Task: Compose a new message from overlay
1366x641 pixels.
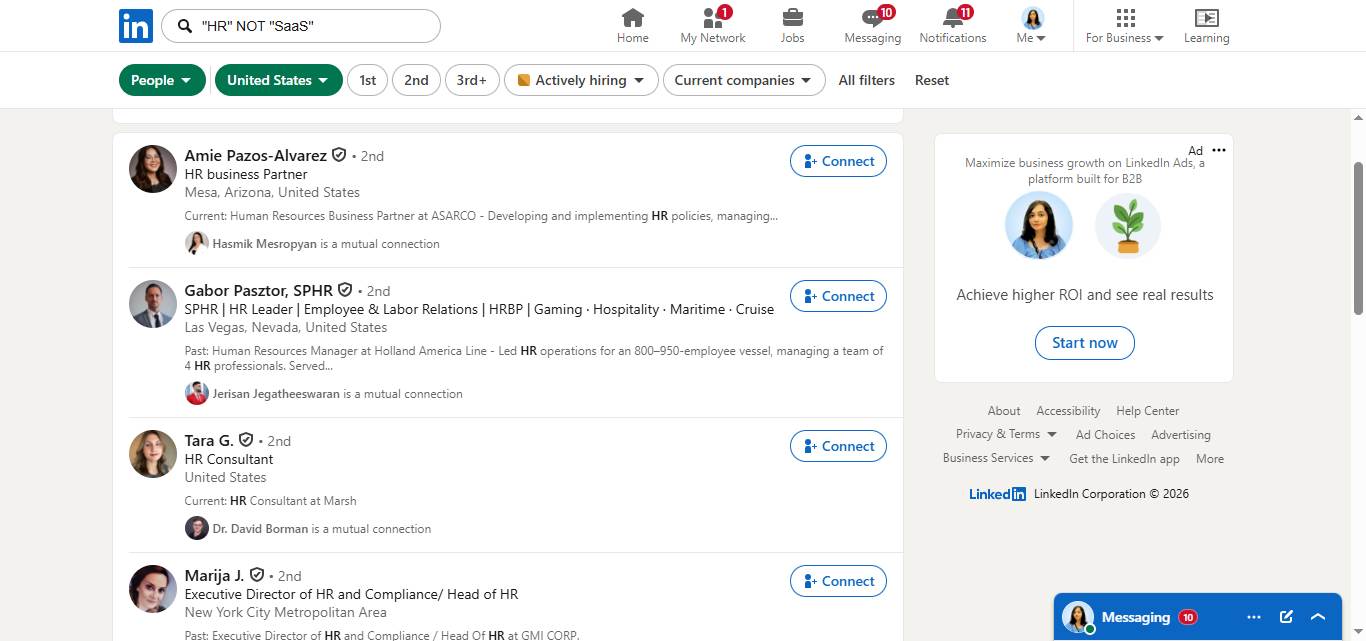Action: click(1286, 617)
